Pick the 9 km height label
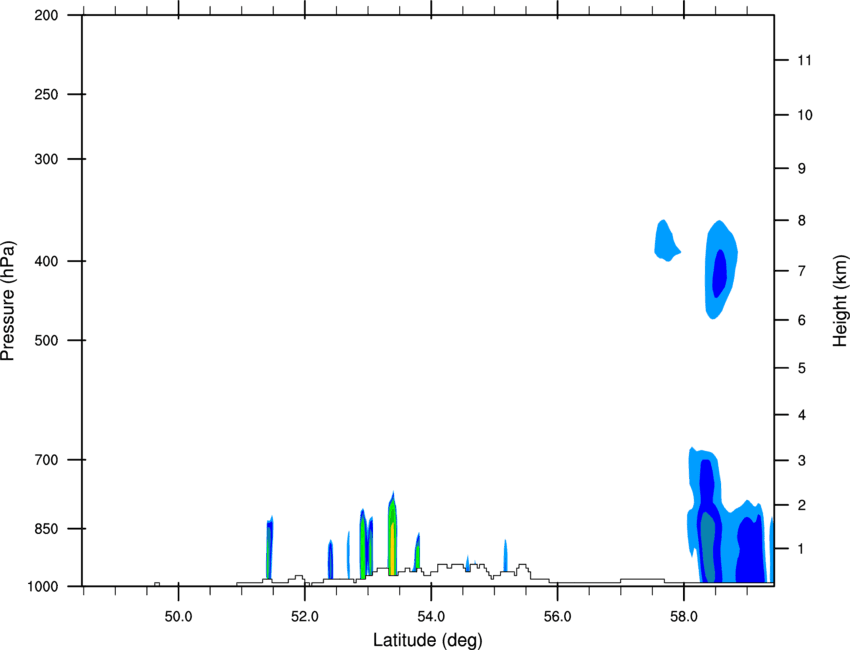850x650 pixels. click(x=802, y=169)
